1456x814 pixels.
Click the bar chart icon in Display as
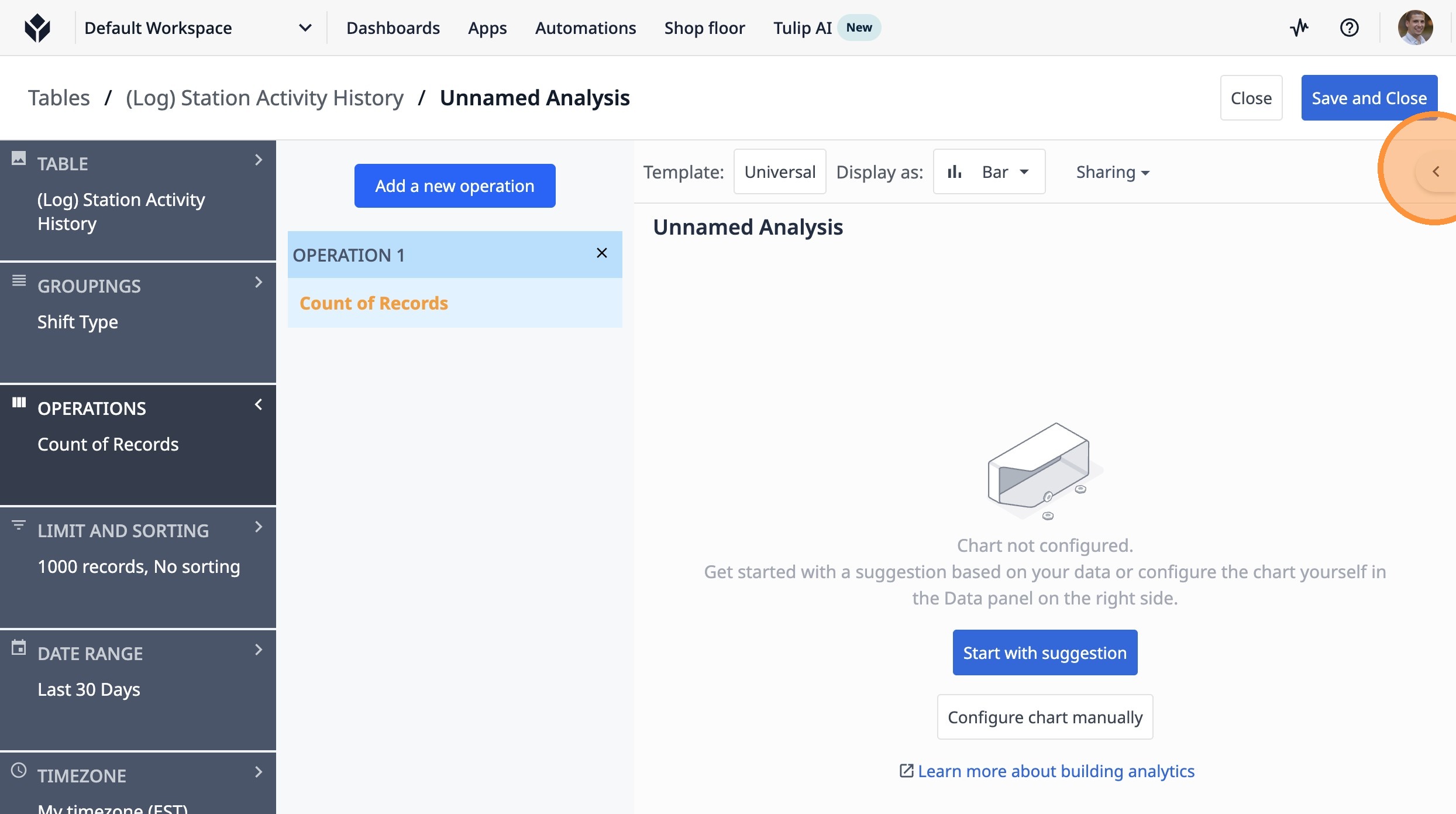[955, 172]
